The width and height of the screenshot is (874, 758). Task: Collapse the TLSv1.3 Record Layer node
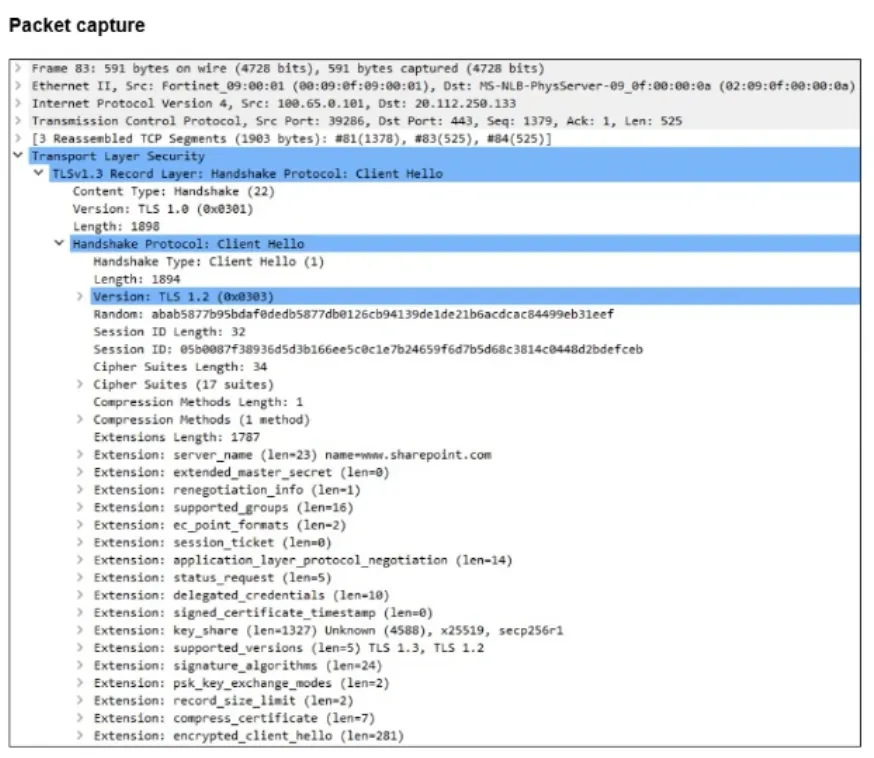pyautogui.click(x=38, y=173)
